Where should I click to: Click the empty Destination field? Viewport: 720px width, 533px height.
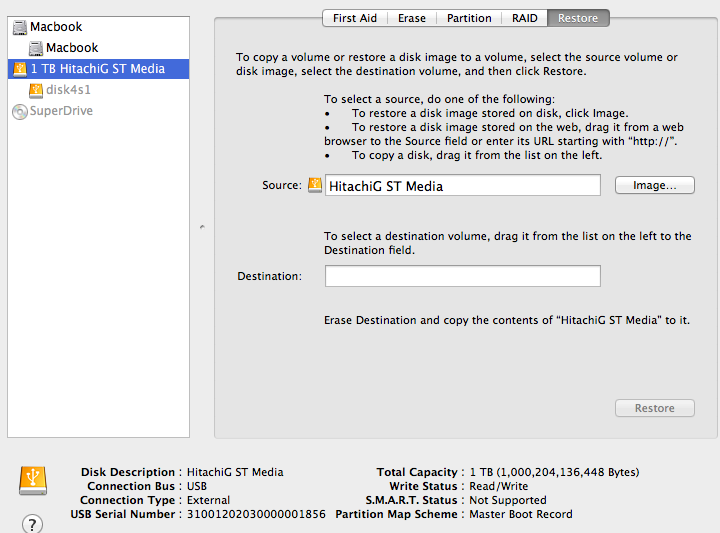(463, 276)
